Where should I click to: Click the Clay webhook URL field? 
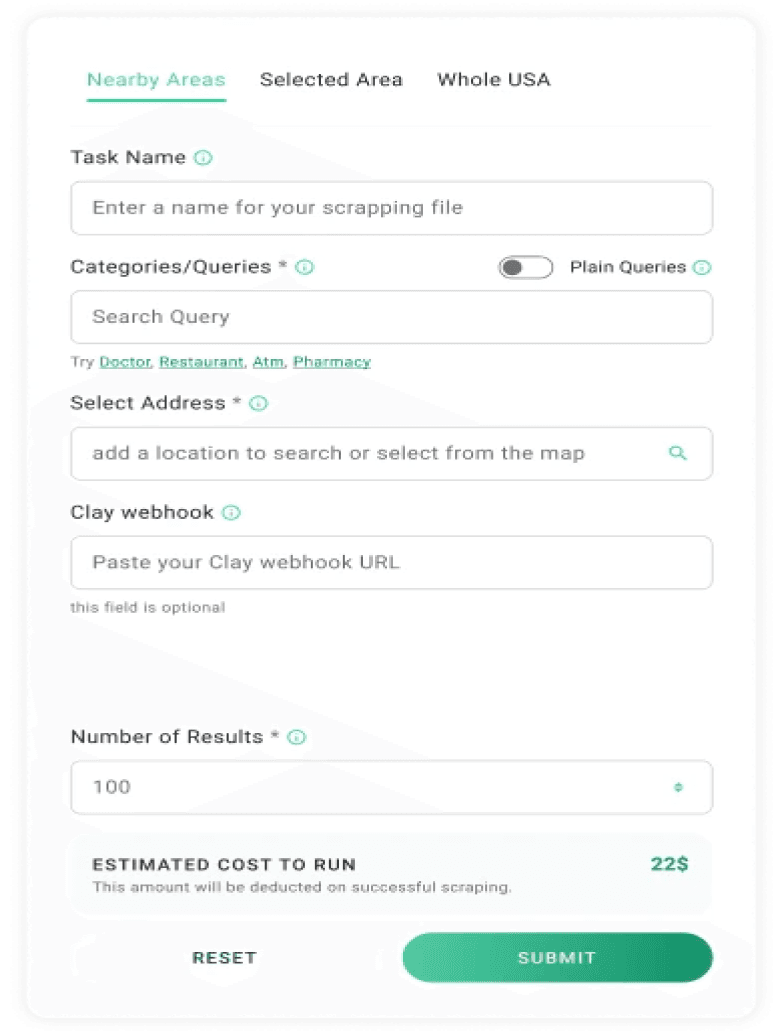point(392,562)
